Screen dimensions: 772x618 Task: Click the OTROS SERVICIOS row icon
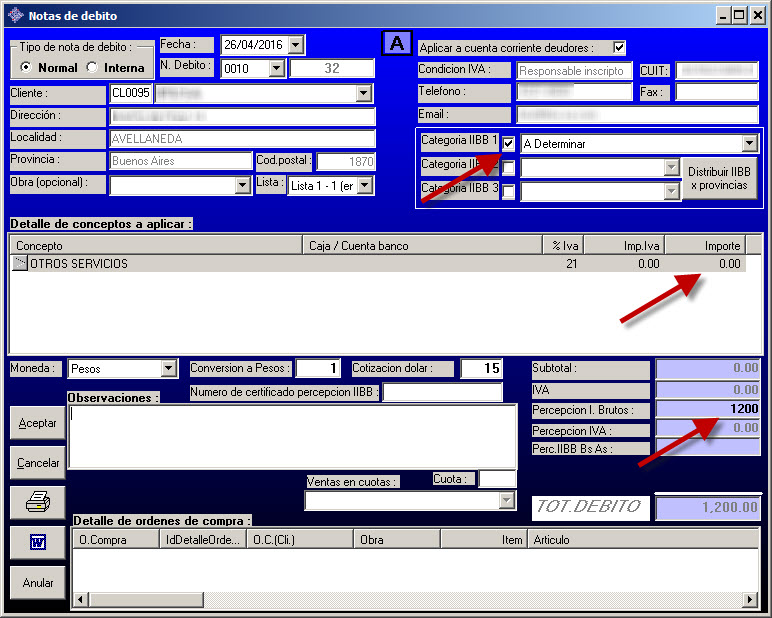click(x=20, y=264)
